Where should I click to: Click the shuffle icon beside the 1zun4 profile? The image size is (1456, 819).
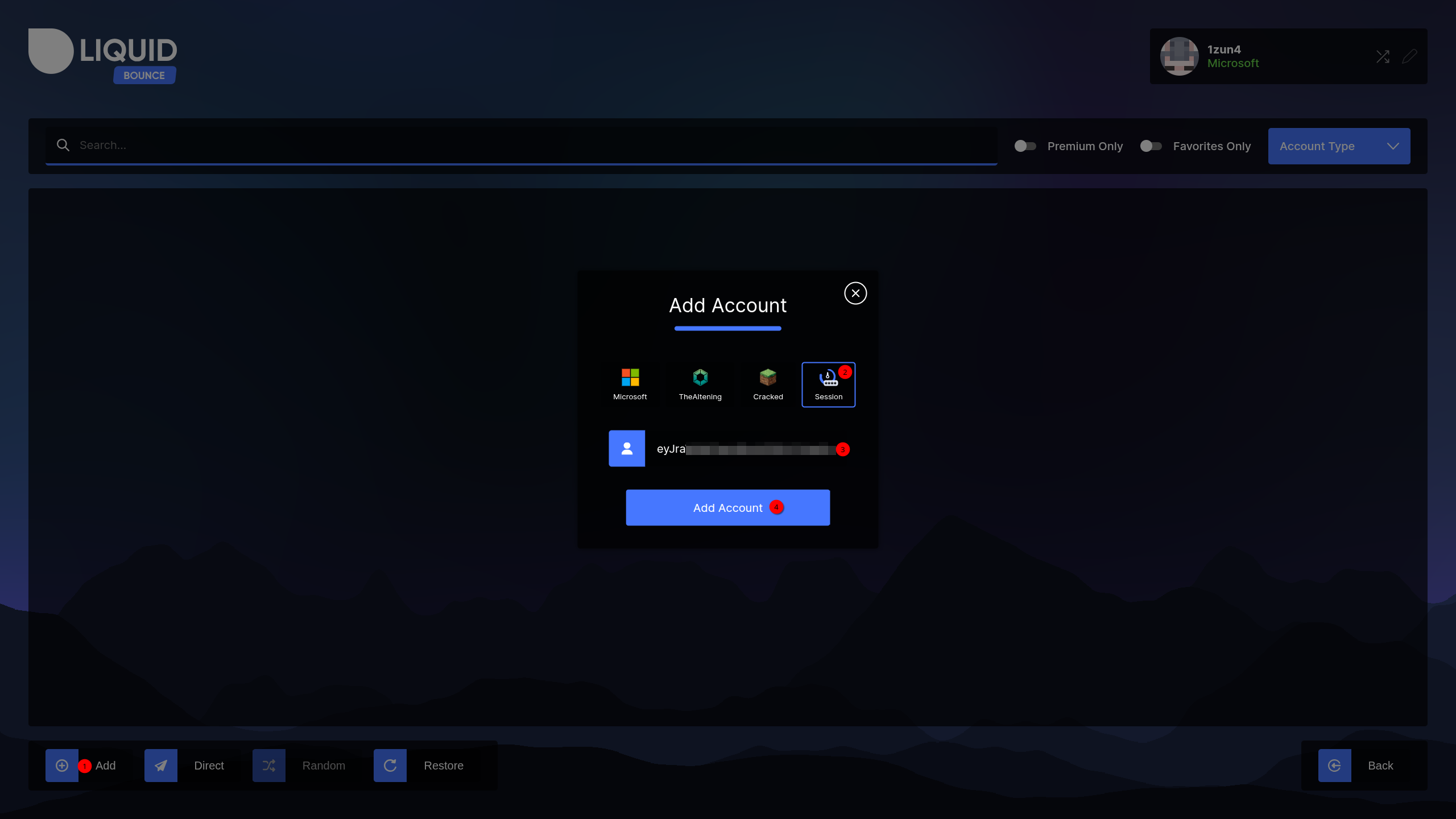pos(1383,56)
